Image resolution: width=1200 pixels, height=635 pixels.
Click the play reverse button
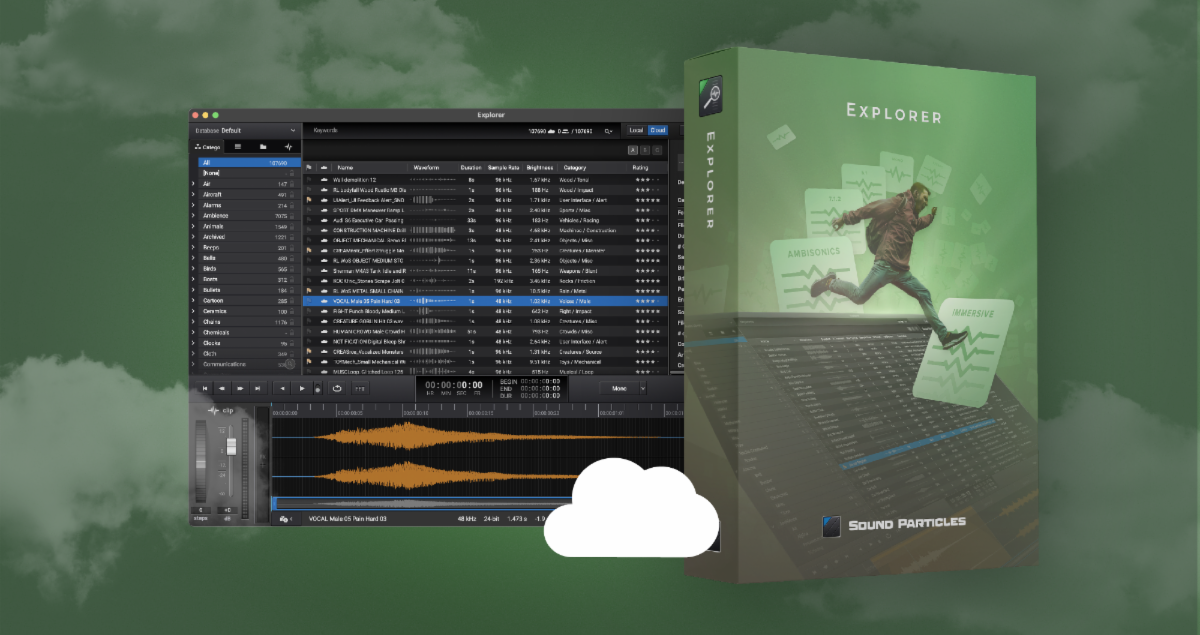pos(283,388)
